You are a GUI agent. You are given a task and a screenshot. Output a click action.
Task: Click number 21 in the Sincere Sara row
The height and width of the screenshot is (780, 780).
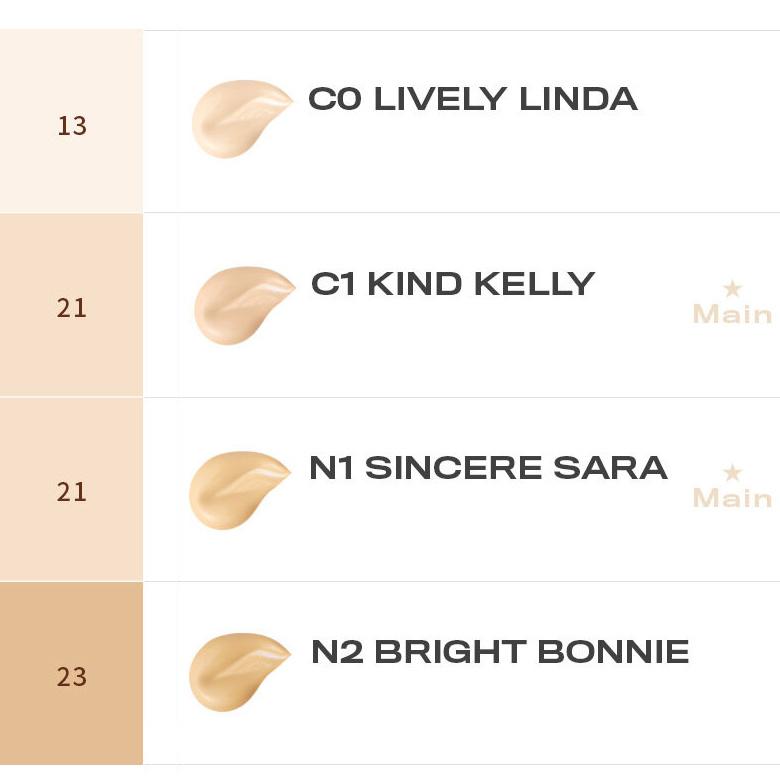pyautogui.click(x=72, y=492)
